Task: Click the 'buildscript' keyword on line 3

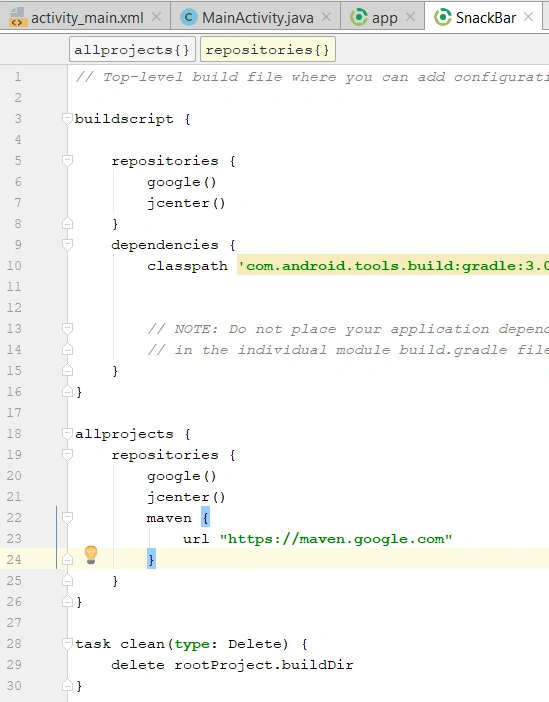Action: pos(124,119)
